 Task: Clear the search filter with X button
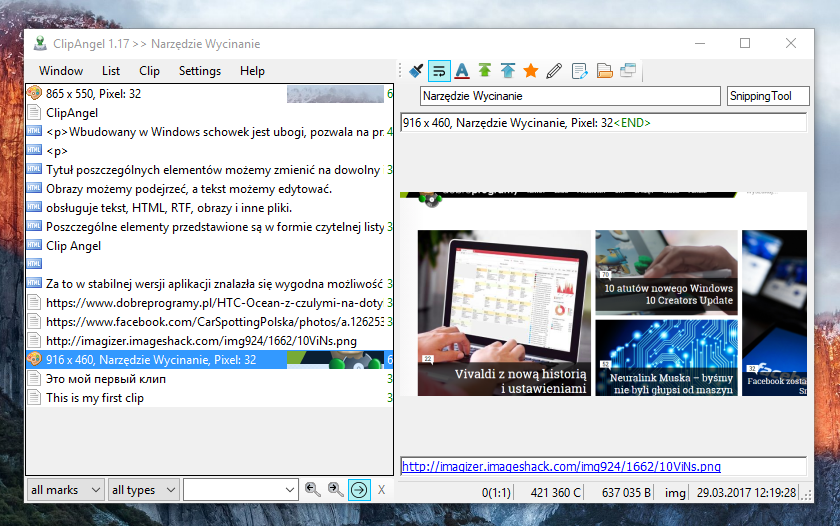381,490
